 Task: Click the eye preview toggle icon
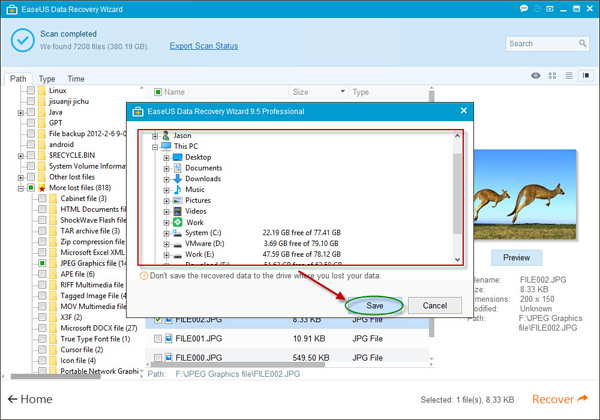click(536, 76)
